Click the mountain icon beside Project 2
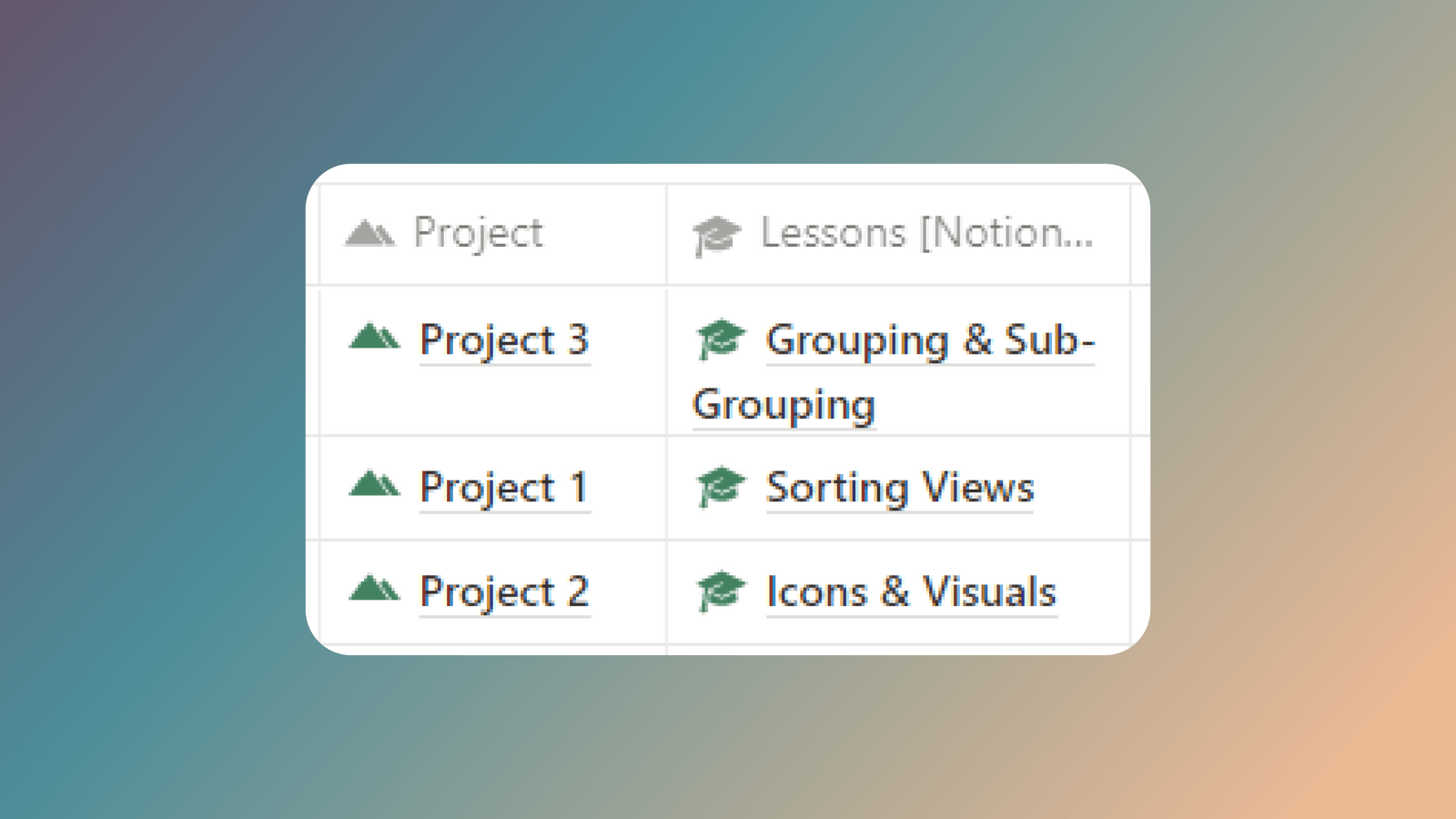The width and height of the screenshot is (1456, 819). tap(376, 591)
